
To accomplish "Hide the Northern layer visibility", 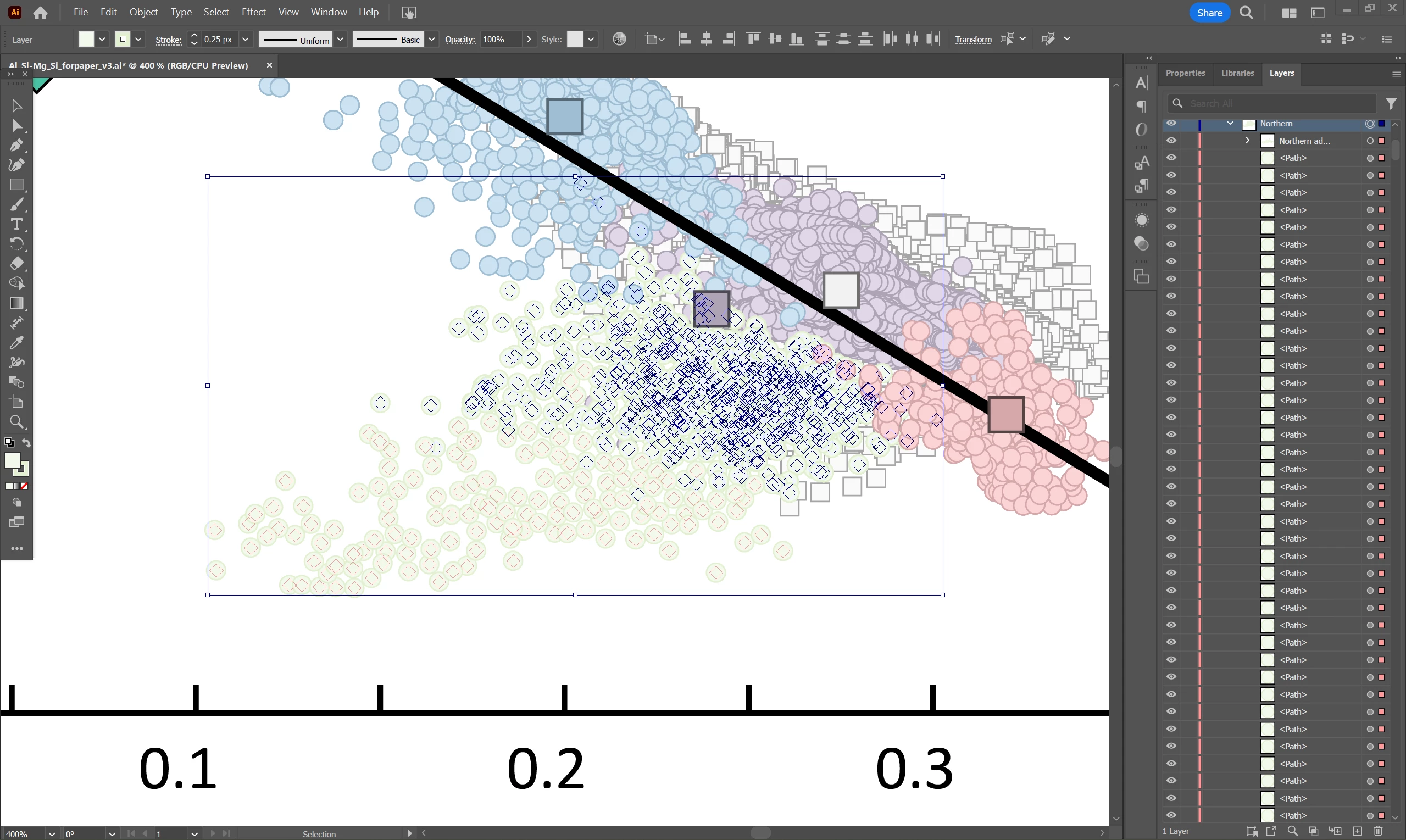I will pos(1171,124).
